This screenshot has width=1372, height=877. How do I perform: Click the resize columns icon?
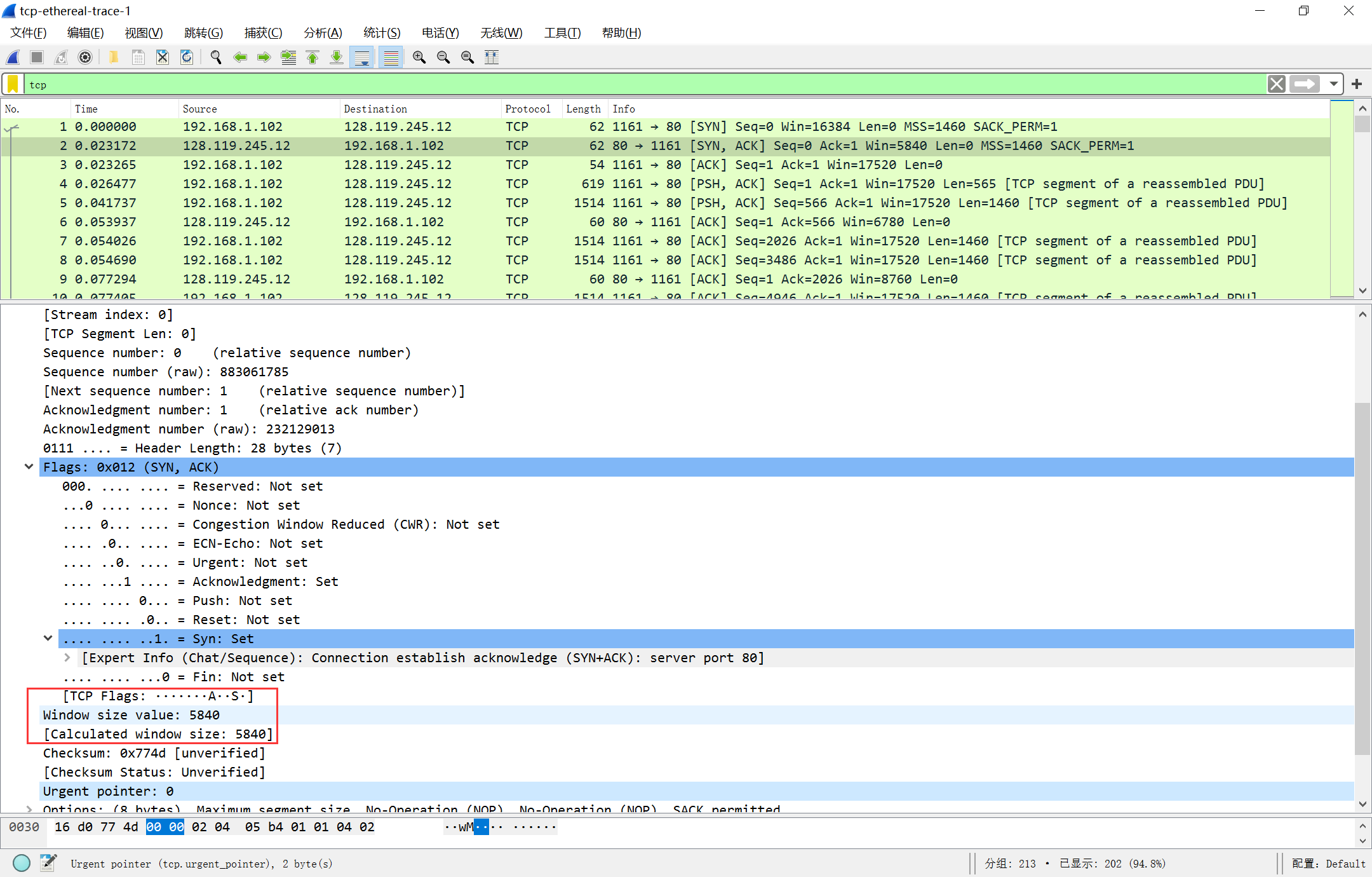[x=492, y=57]
